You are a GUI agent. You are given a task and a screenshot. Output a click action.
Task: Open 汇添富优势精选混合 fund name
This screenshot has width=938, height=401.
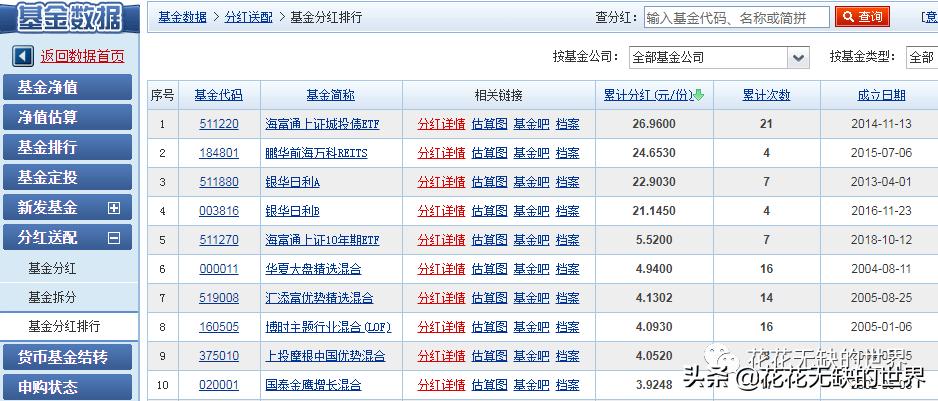tap(319, 297)
